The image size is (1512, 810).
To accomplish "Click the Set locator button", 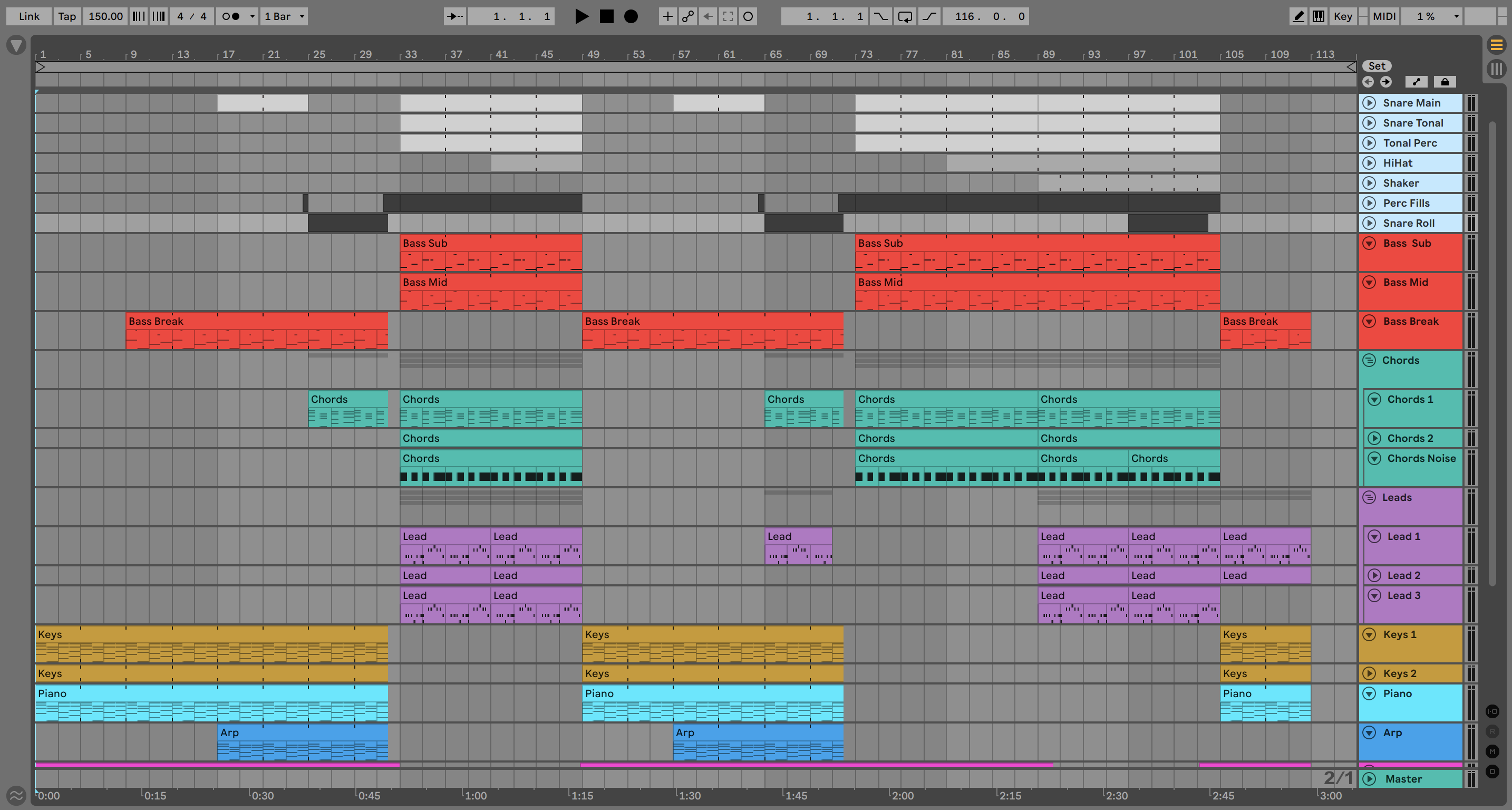I will click(1377, 66).
